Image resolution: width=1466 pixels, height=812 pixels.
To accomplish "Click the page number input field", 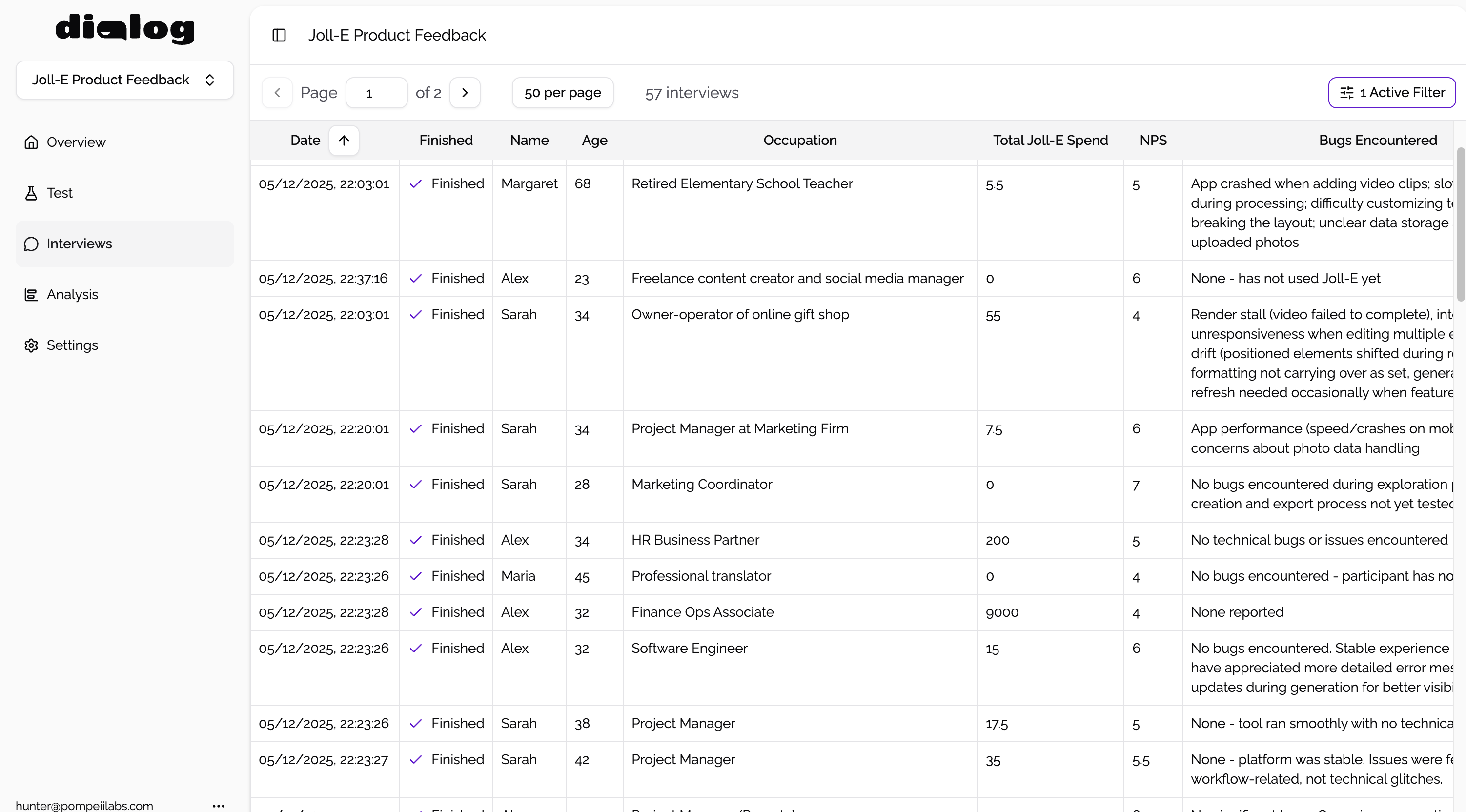I will [376, 93].
